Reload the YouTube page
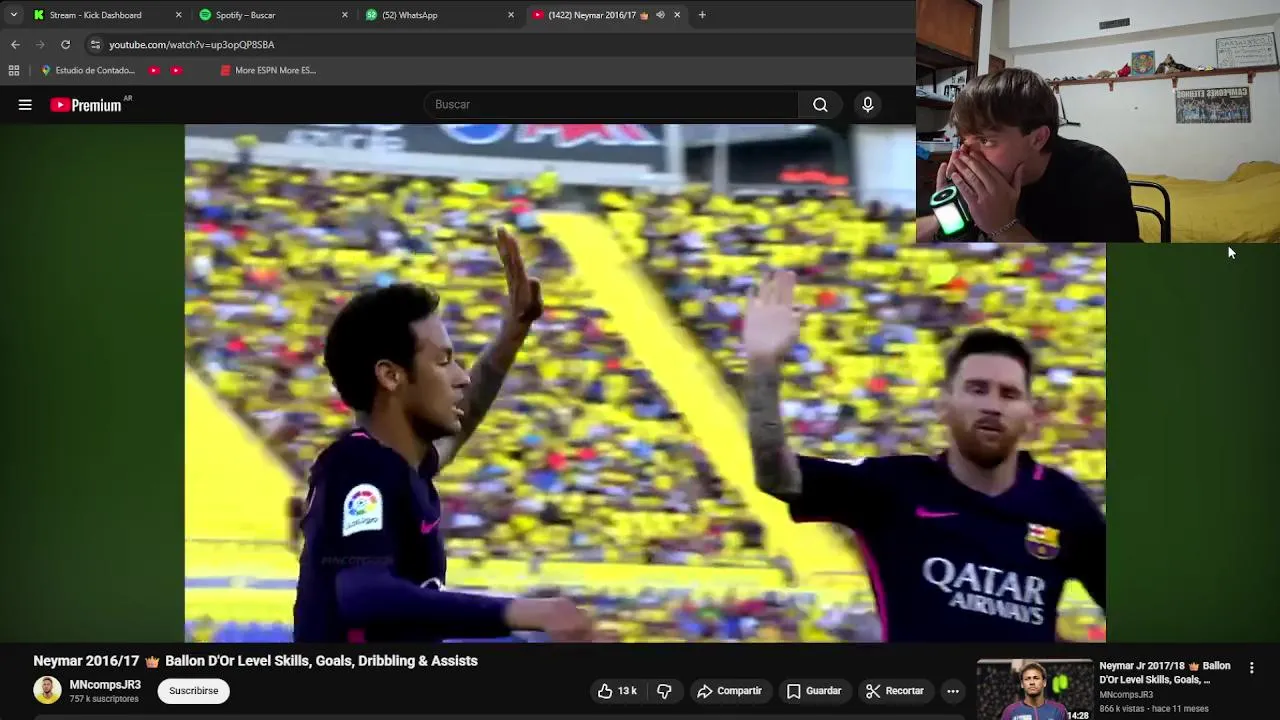 (65, 44)
